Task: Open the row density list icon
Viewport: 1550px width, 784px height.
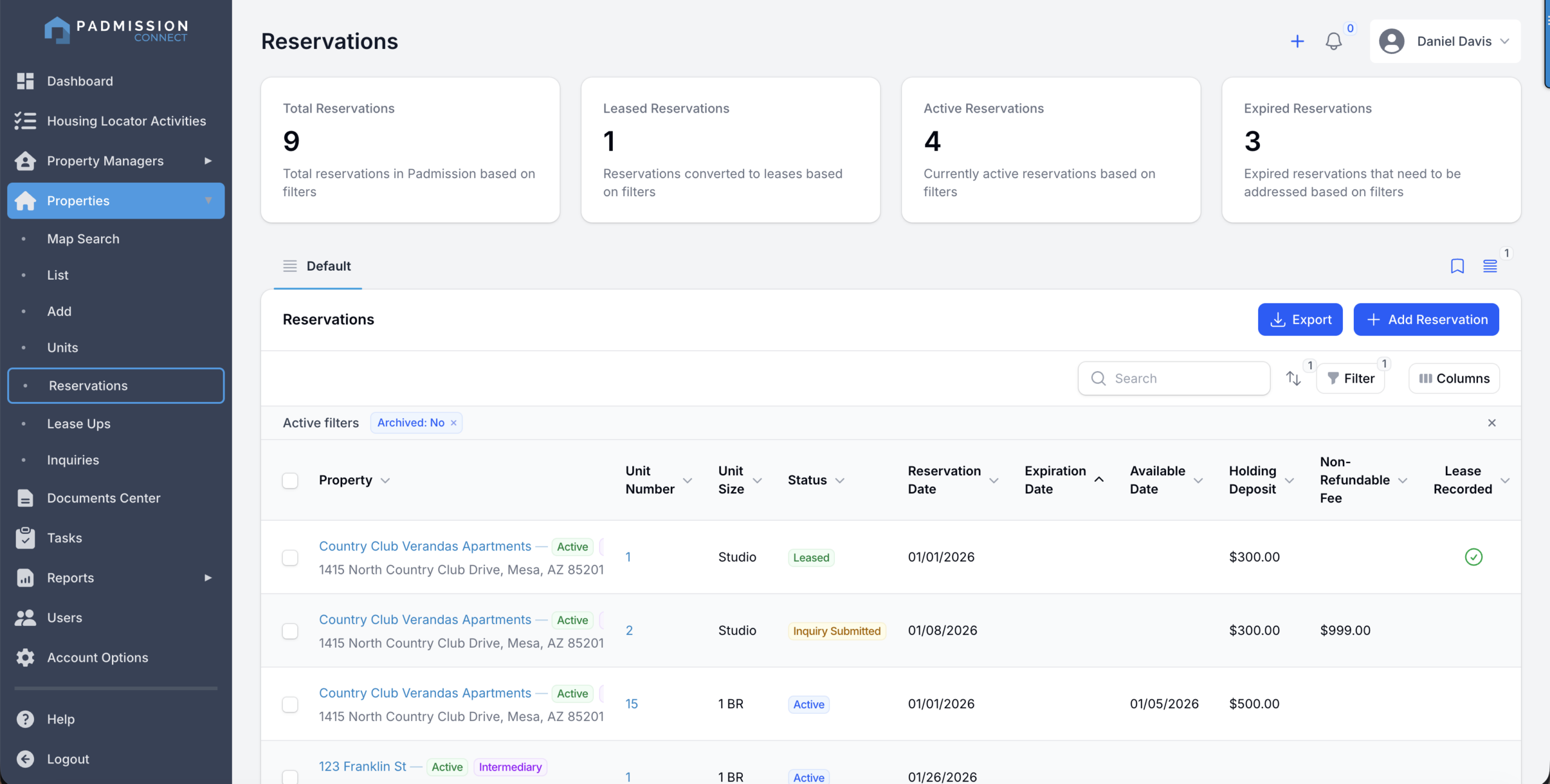Action: [1490, 266]
